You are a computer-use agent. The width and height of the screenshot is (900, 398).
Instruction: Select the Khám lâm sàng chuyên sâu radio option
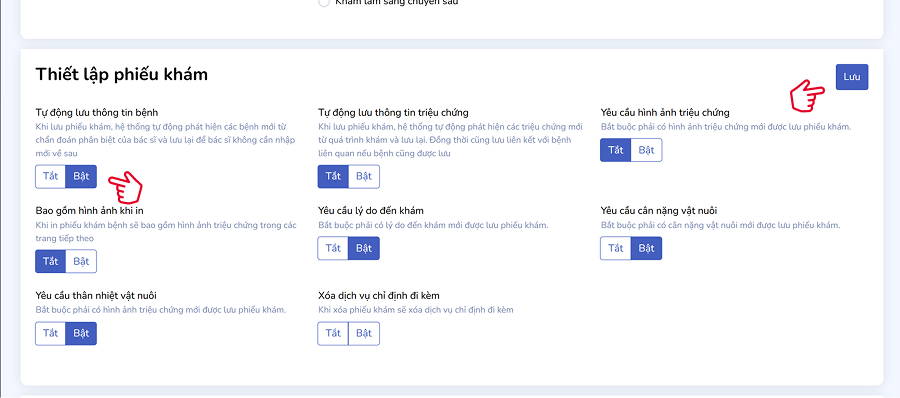[x=324, y=2]
